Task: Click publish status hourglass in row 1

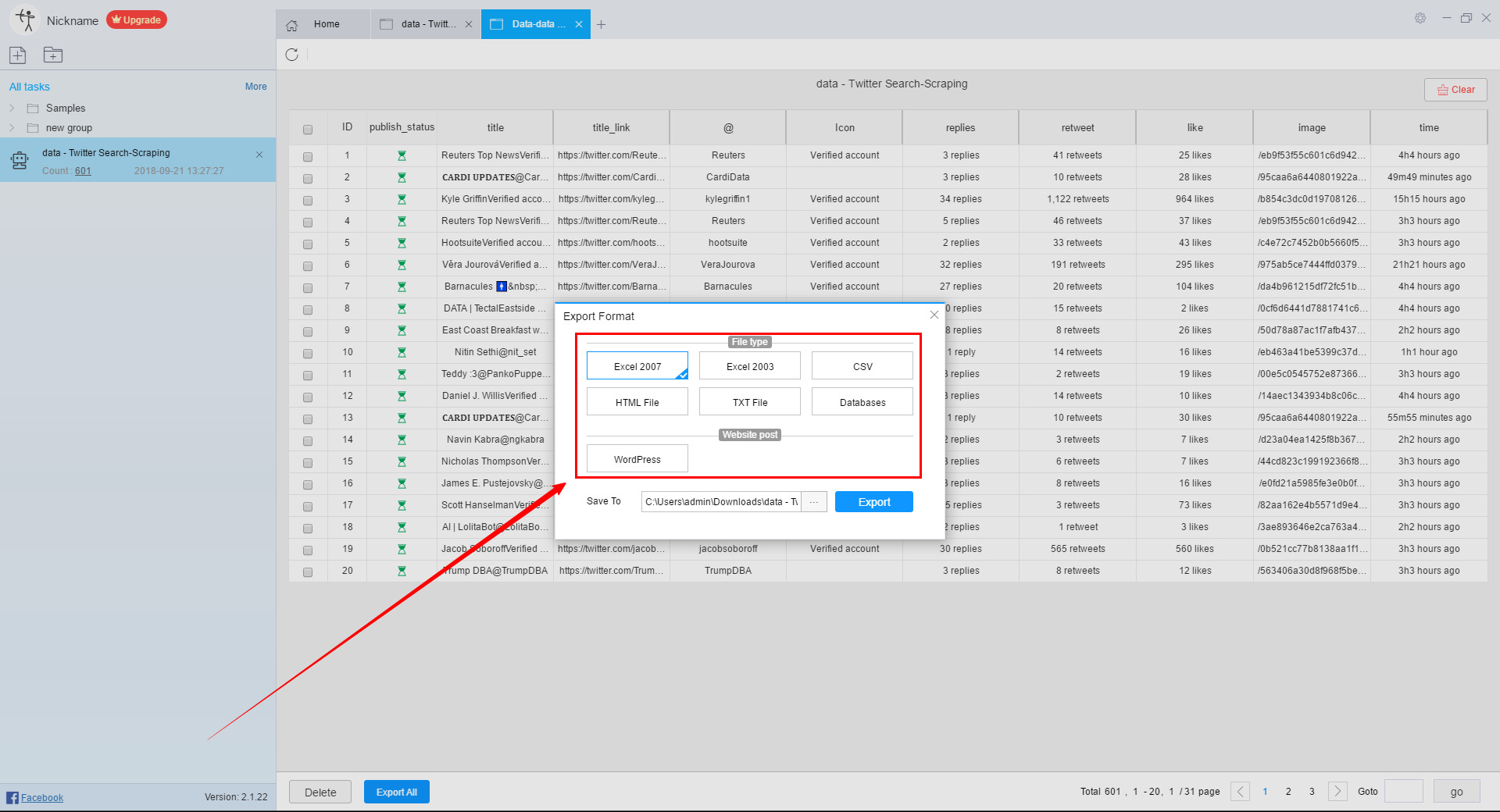Action: click(x=402, y=155)
